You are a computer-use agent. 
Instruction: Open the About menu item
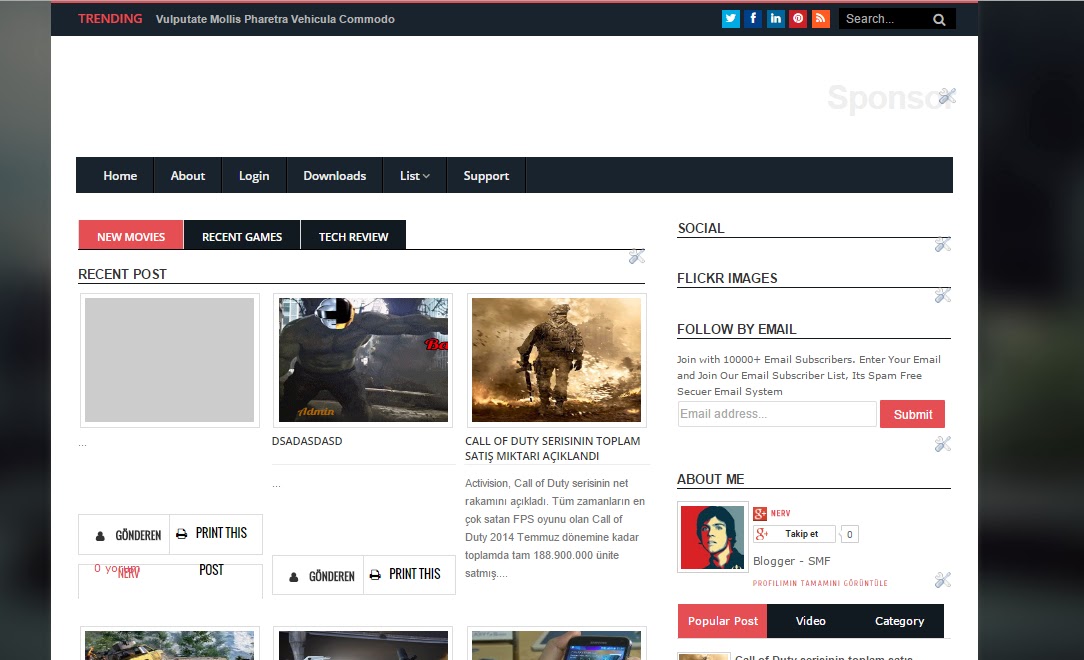(188, 176)
